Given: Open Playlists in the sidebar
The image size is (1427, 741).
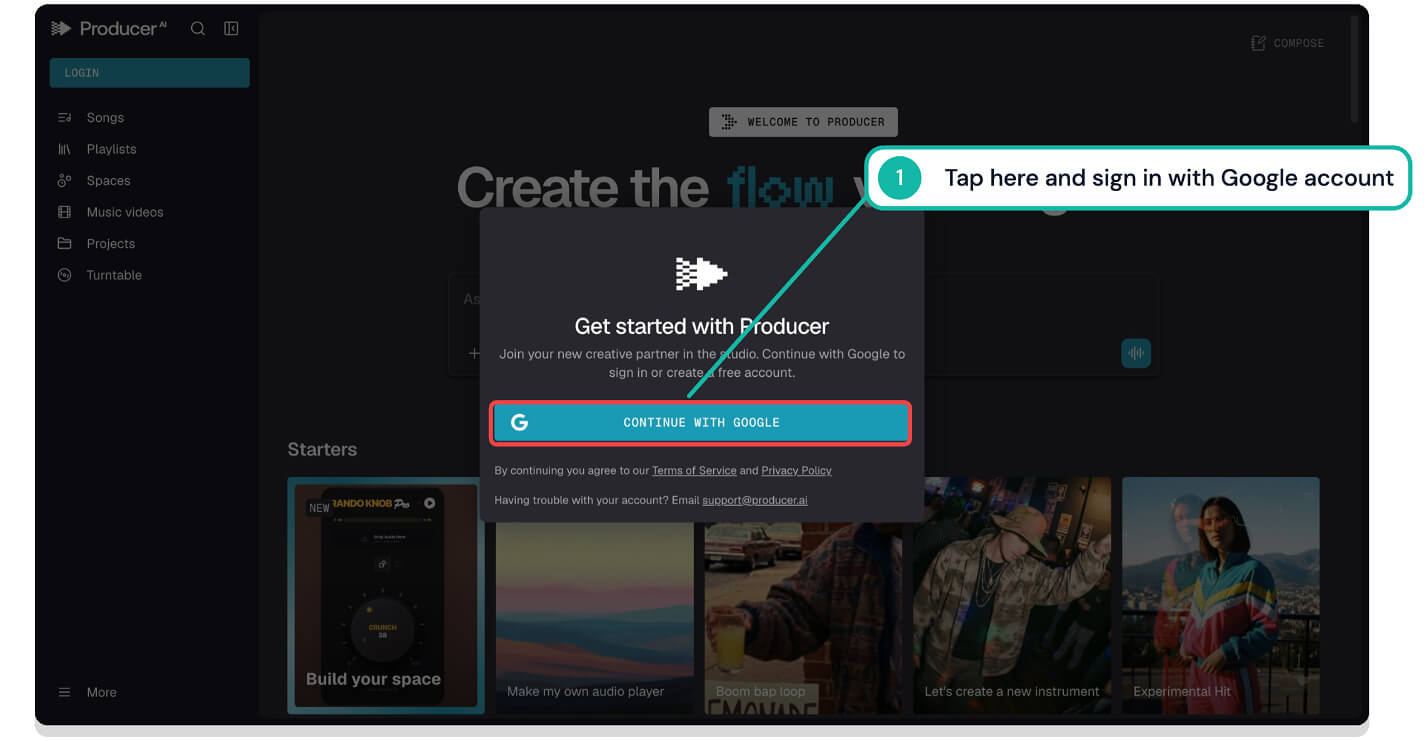Looking at the screenshot, I should 111,149.
